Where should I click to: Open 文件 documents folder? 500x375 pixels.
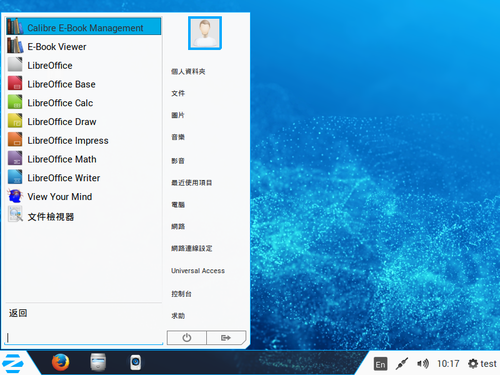pos(178,93)
